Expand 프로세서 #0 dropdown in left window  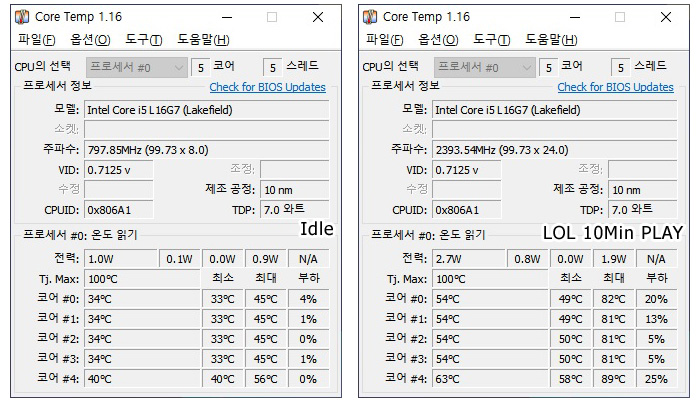coord(137,67)
